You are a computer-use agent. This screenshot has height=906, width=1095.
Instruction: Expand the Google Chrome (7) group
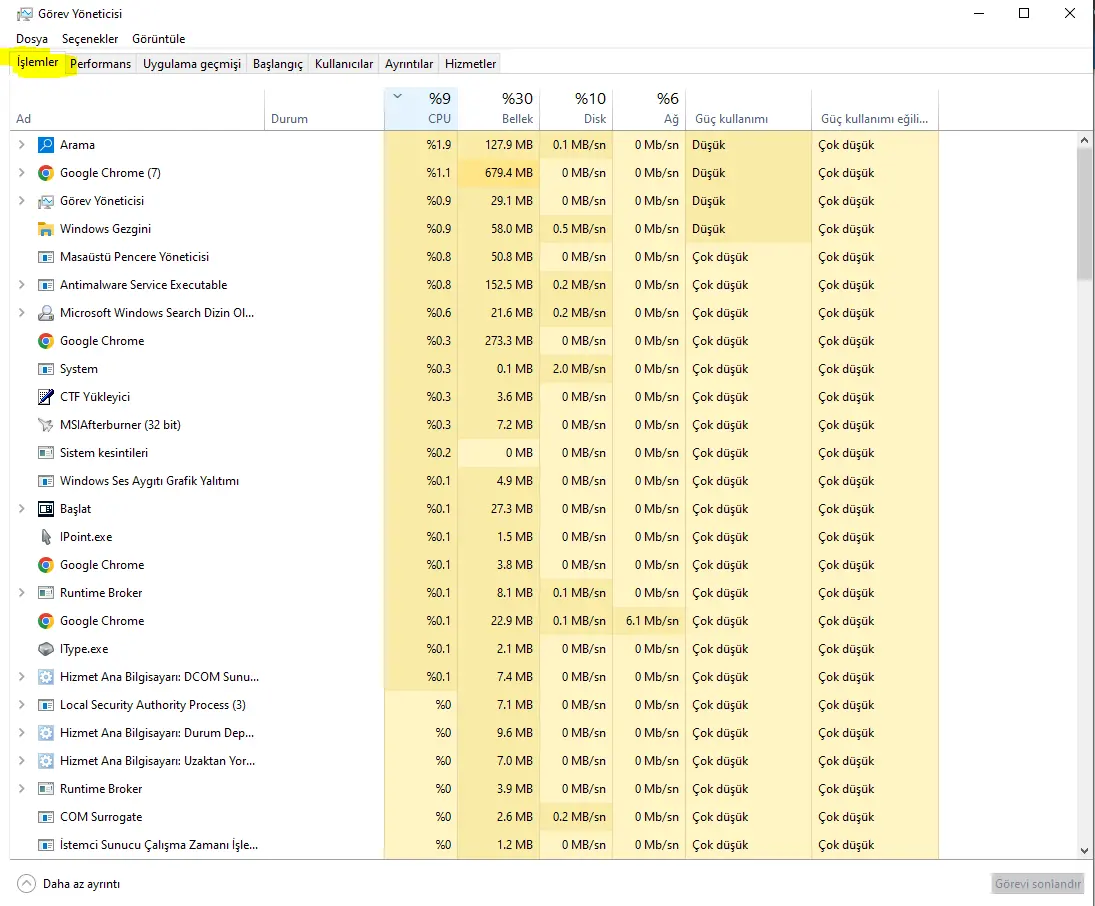pos(22,173)
